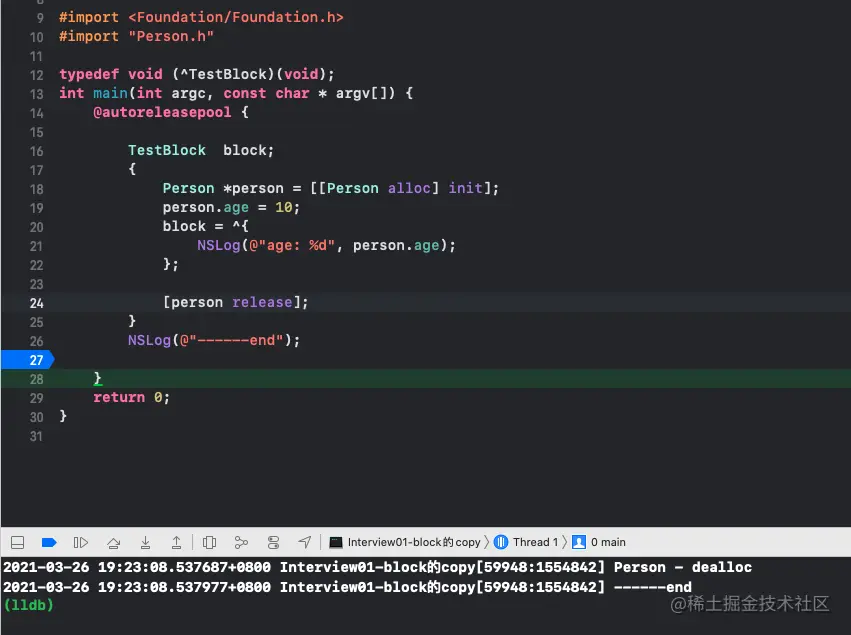Click line number 28 in the gutter
Viewport: 851px width, 635px height.
[36, 379]
